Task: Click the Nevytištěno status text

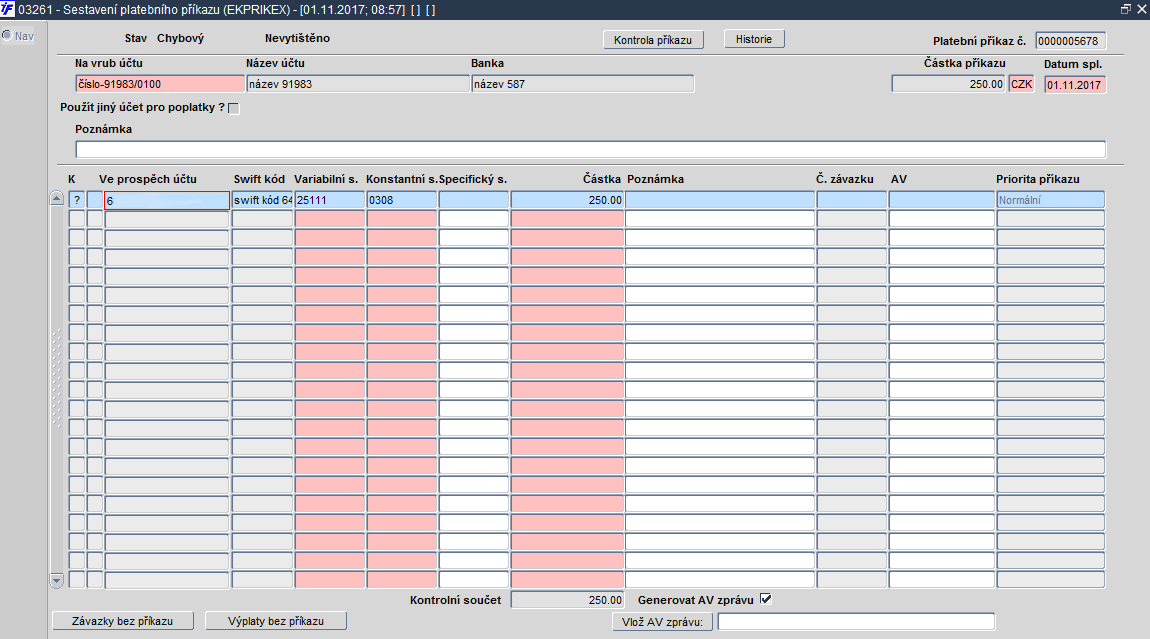Action: click(297, 38)
